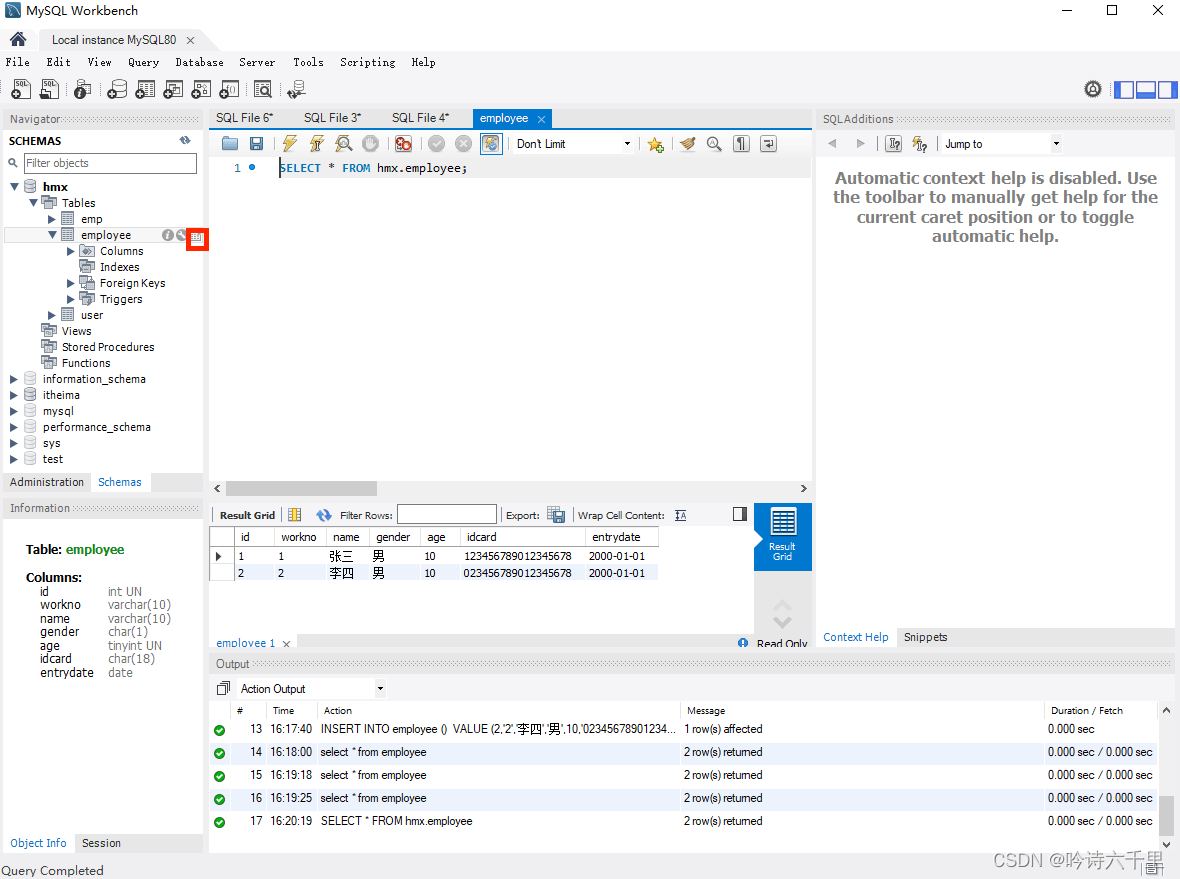Click the output panel vertical scrollbar thumb
This screenshot has width=1180, height=879.
tap(1166, 816)
